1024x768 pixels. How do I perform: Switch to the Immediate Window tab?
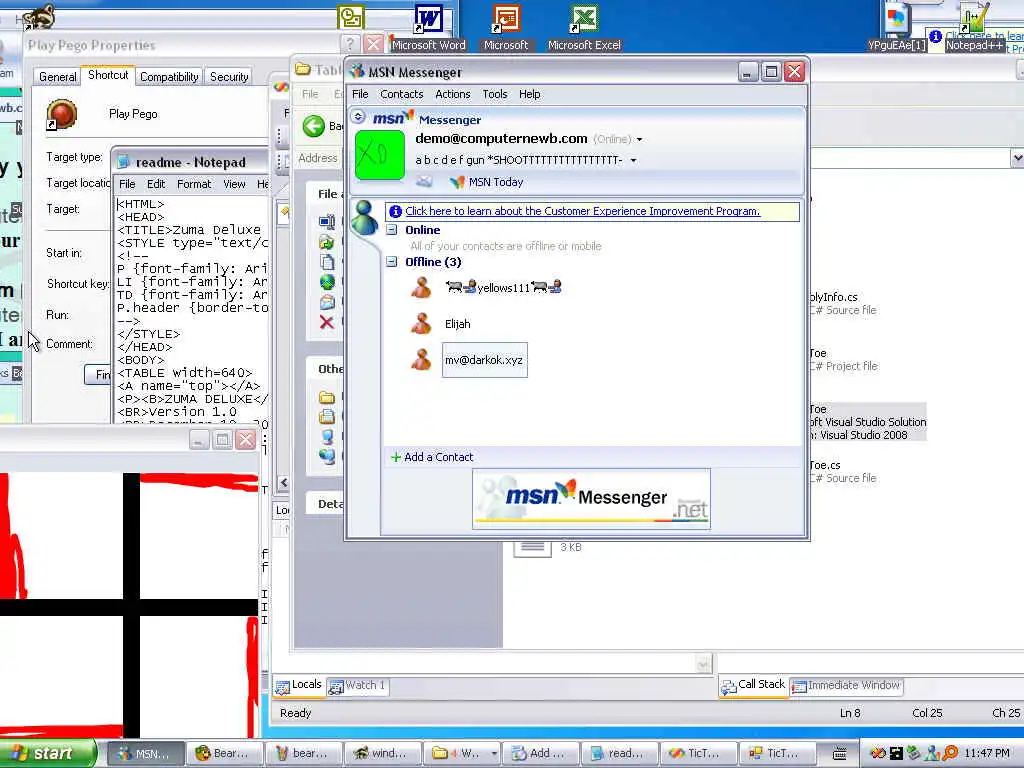846,686
